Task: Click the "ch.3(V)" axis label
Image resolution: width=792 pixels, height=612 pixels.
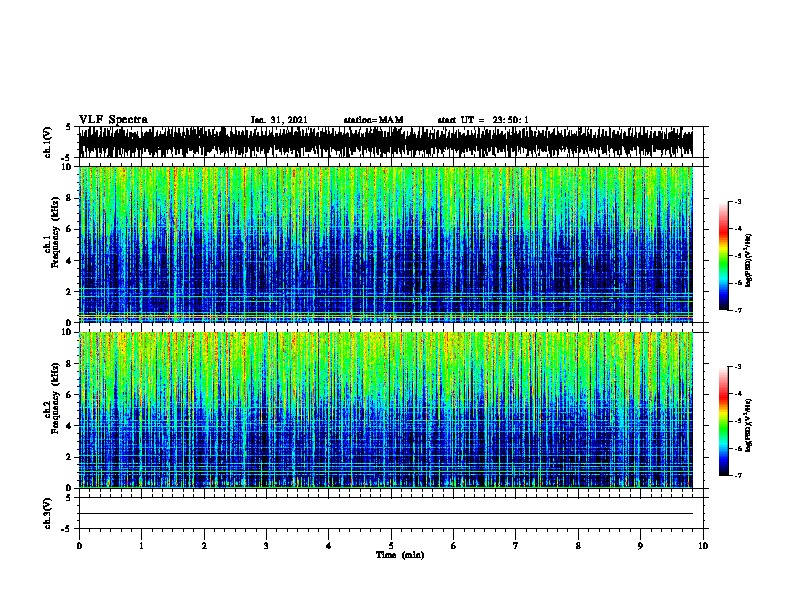Action: pyautogui.click(x=47, y=514)
